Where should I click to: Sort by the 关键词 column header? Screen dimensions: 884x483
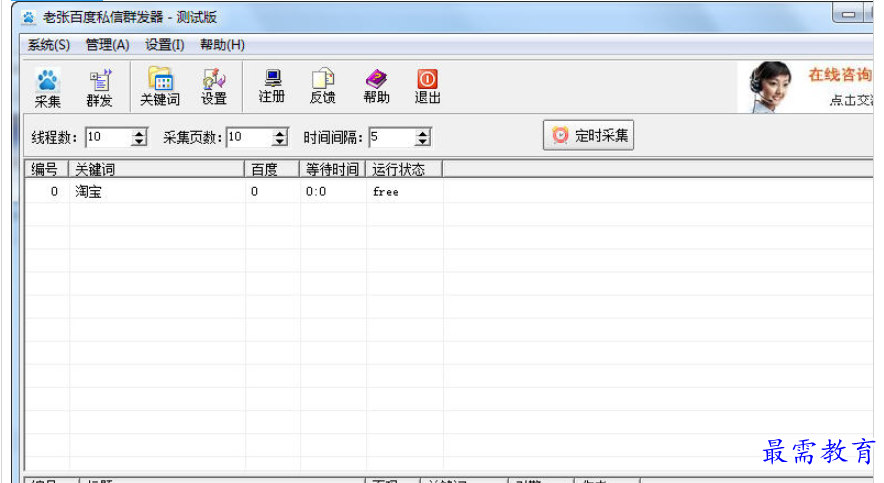pos(156,169)
